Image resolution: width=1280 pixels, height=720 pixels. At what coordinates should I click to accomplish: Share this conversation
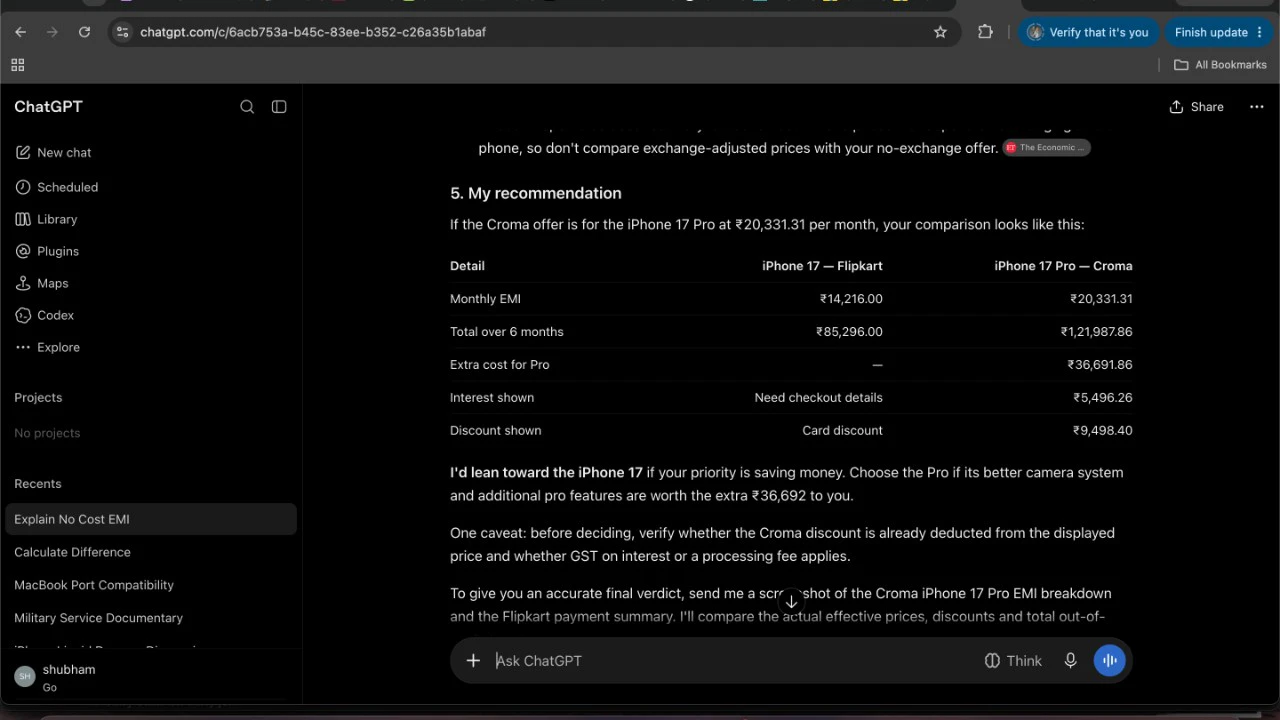1196,107
